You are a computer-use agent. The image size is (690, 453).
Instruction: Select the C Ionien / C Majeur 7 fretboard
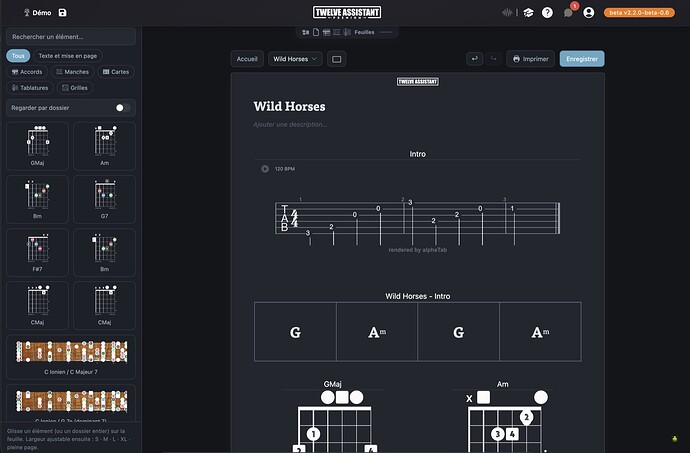[x=71, y=357]
